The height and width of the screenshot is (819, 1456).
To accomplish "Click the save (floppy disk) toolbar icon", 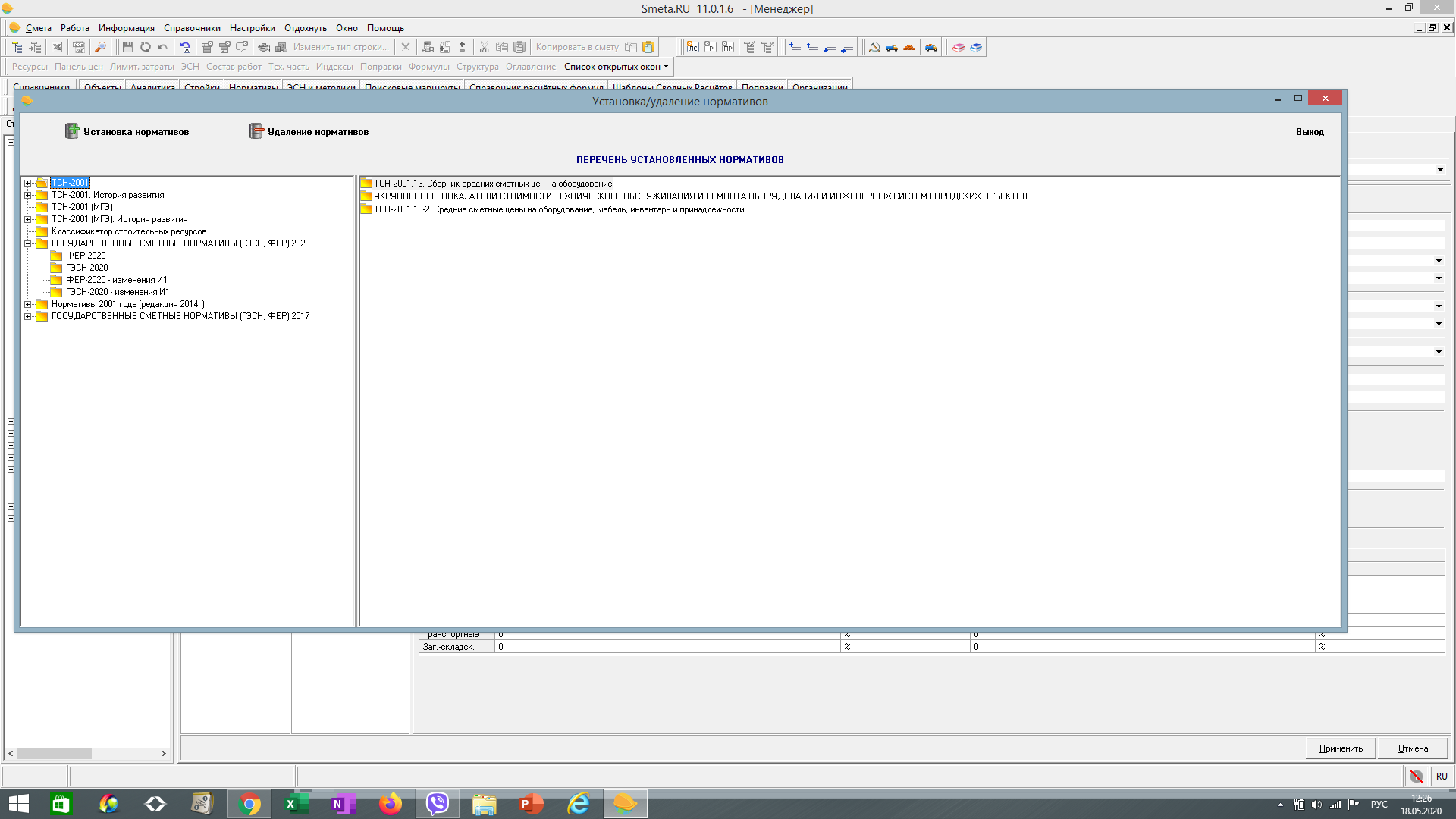I will click(128, 47).
